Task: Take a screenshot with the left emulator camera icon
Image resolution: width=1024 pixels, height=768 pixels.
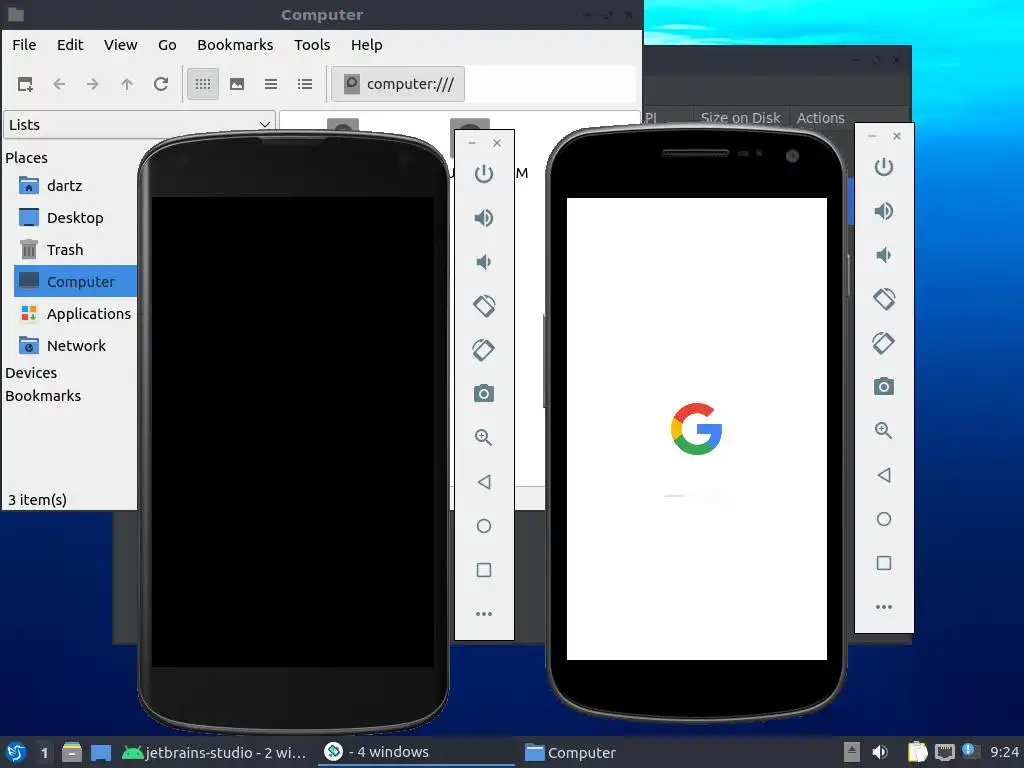Action: tap(484, 393)
